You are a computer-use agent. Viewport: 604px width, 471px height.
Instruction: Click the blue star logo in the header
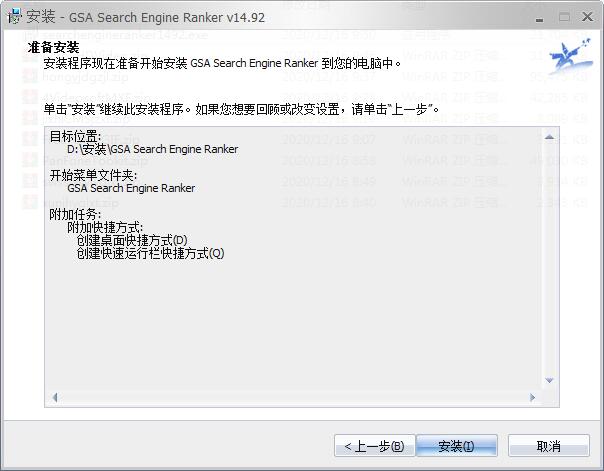pos(570,56)
